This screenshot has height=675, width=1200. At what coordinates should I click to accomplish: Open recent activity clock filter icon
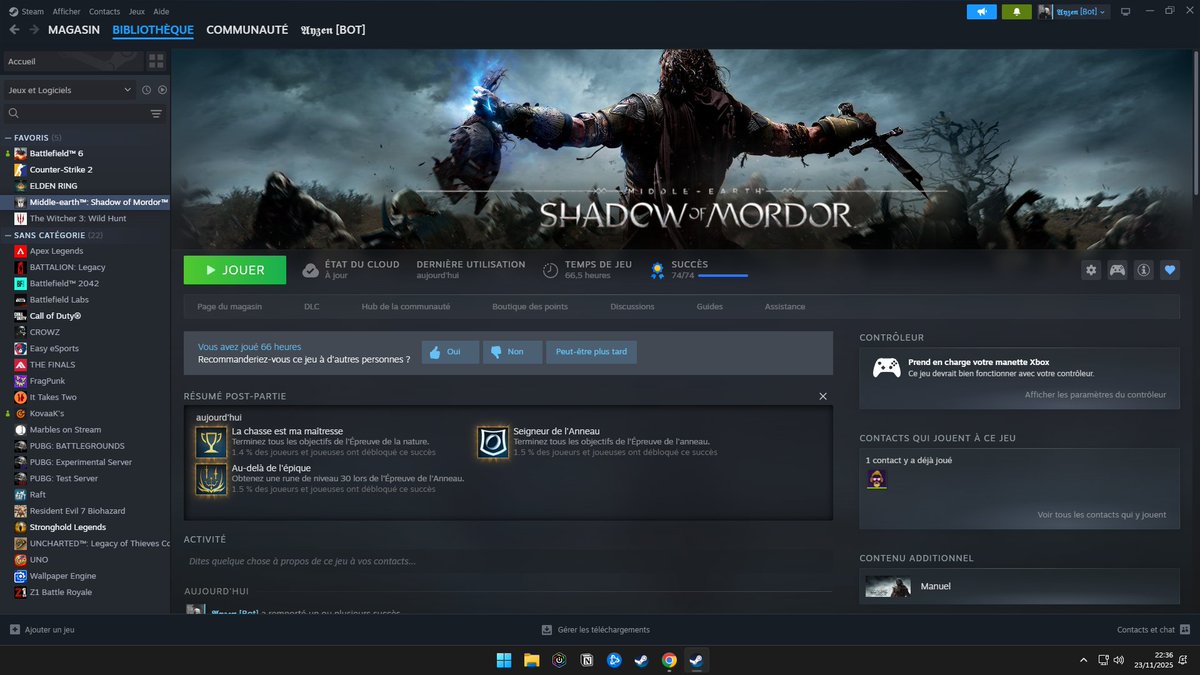(146, 90)
